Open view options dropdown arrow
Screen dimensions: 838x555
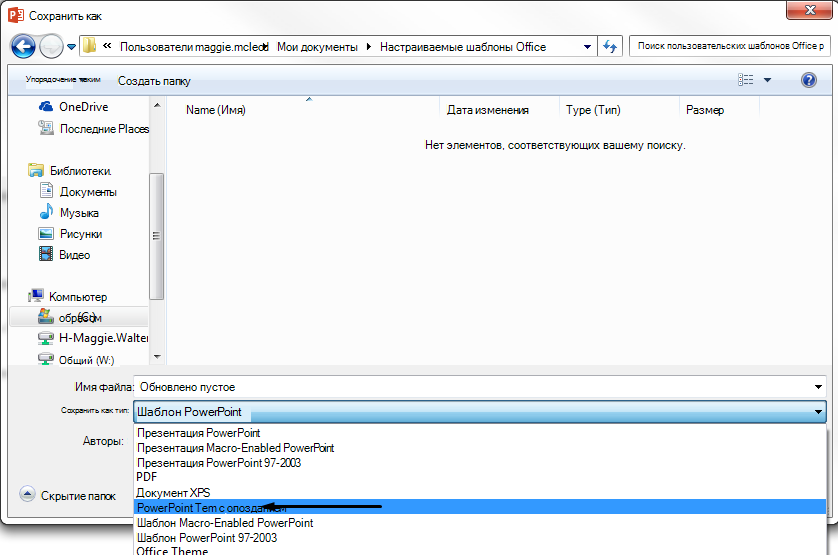click(767, 80)
